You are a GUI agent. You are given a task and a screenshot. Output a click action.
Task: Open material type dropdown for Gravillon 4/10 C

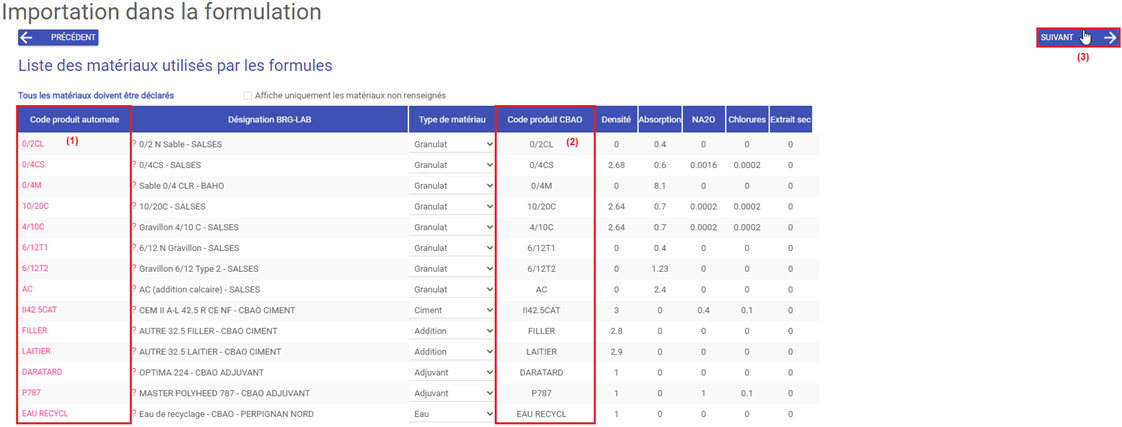coord(452,227)
